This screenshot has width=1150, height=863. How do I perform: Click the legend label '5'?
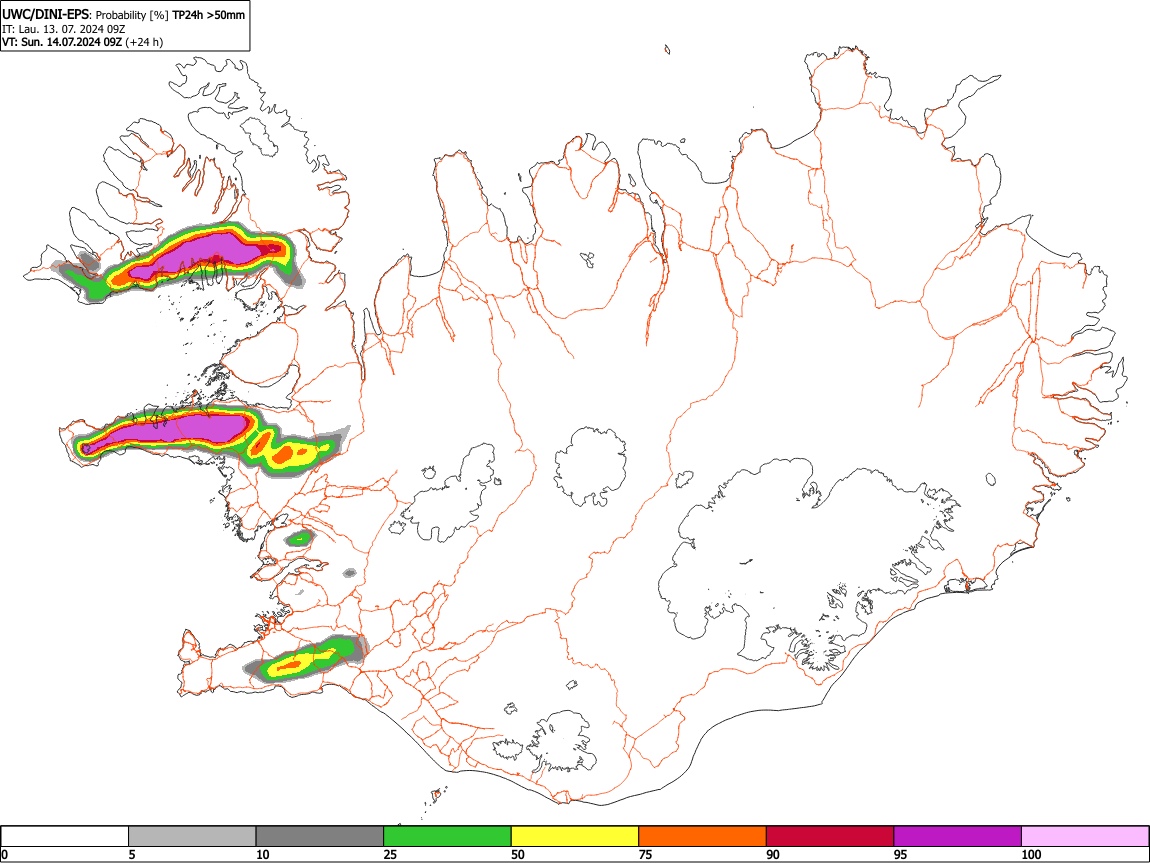point(132,854)
